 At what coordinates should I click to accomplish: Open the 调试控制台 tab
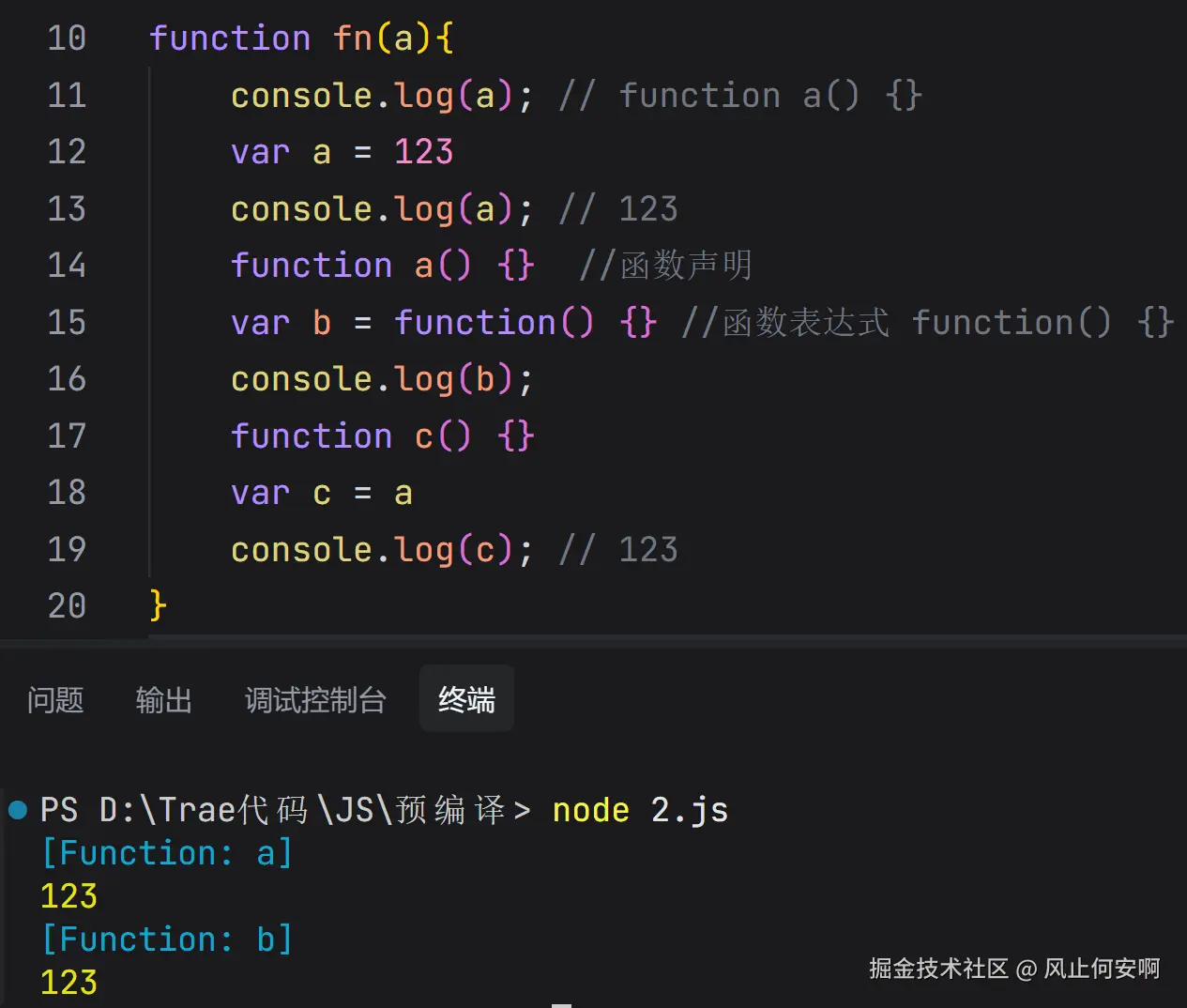click(x=315, y=700)
